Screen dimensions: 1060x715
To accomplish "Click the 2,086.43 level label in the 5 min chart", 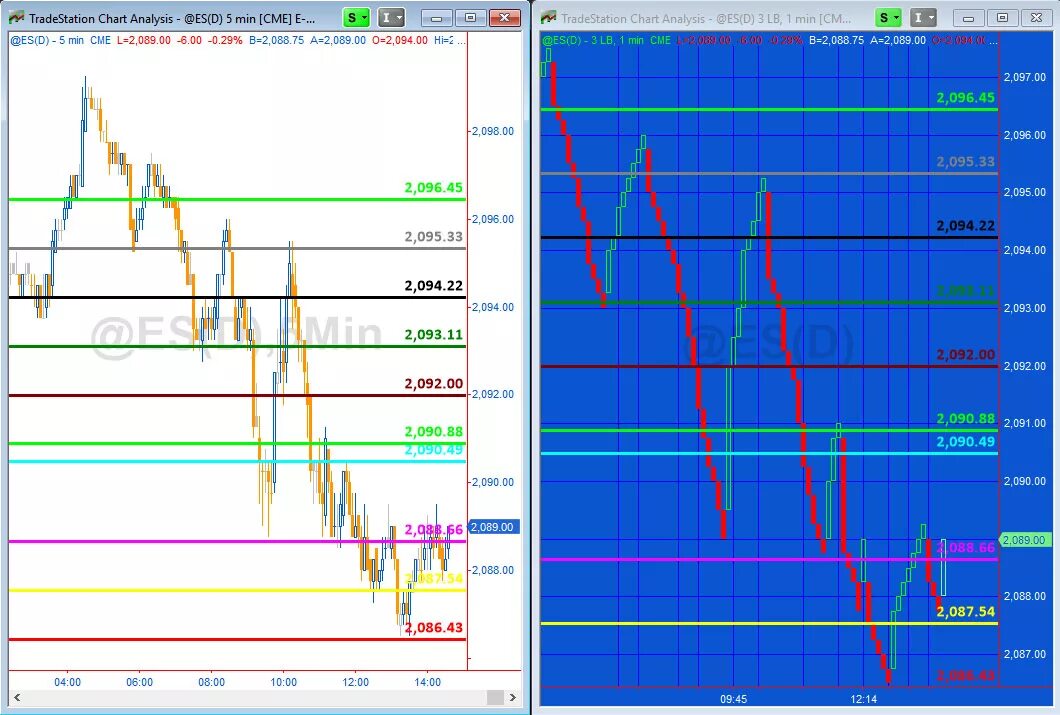I will point(433,628).
